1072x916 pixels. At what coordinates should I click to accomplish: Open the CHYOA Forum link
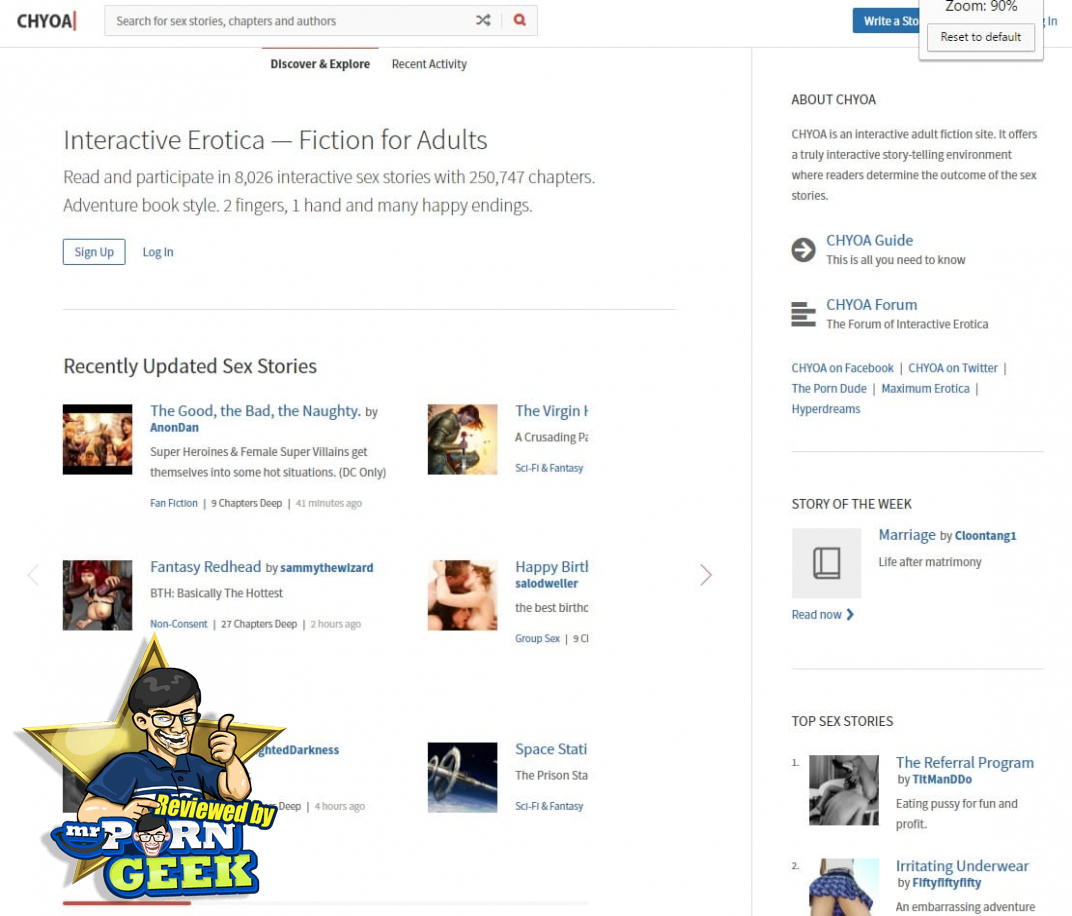click(x=872, y=305)
